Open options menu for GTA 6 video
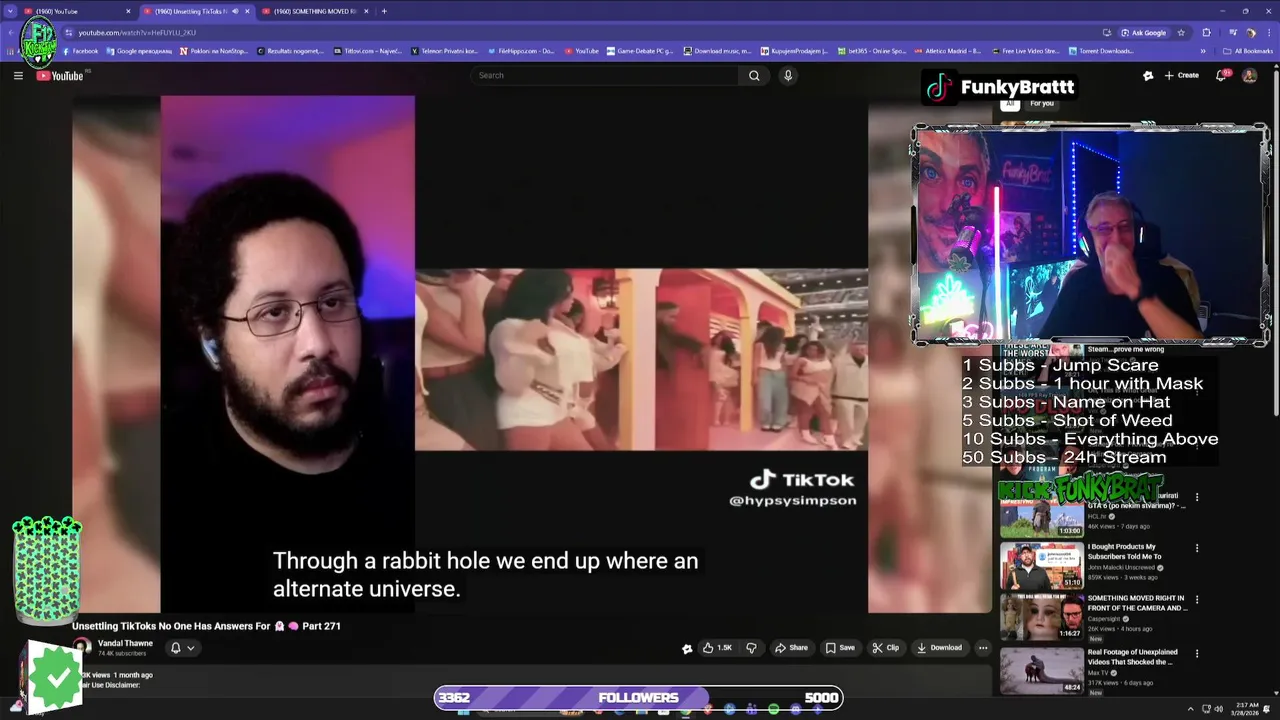1280x720 pixels. [x=1197, y=497]
